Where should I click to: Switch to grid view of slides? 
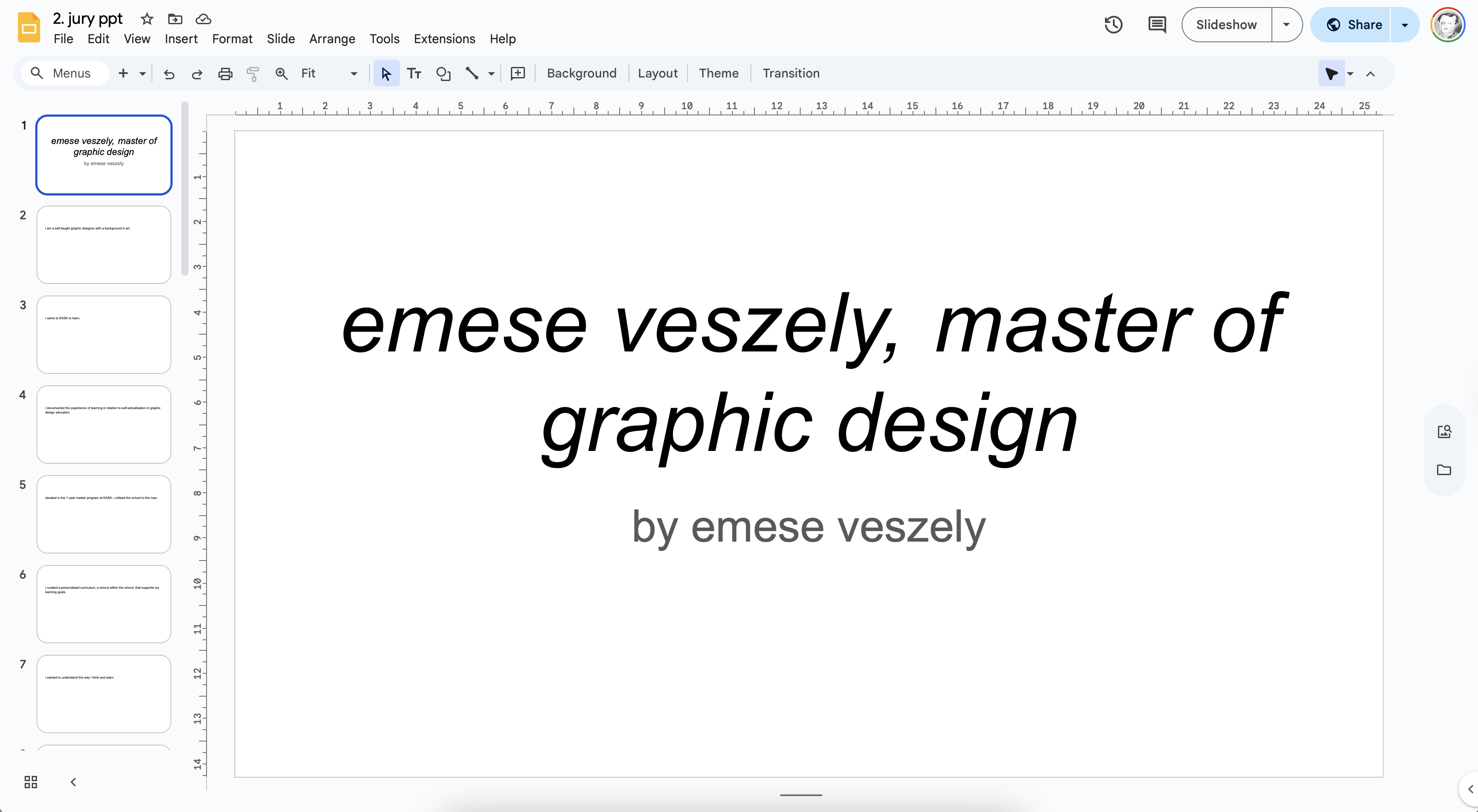[31, 782]
